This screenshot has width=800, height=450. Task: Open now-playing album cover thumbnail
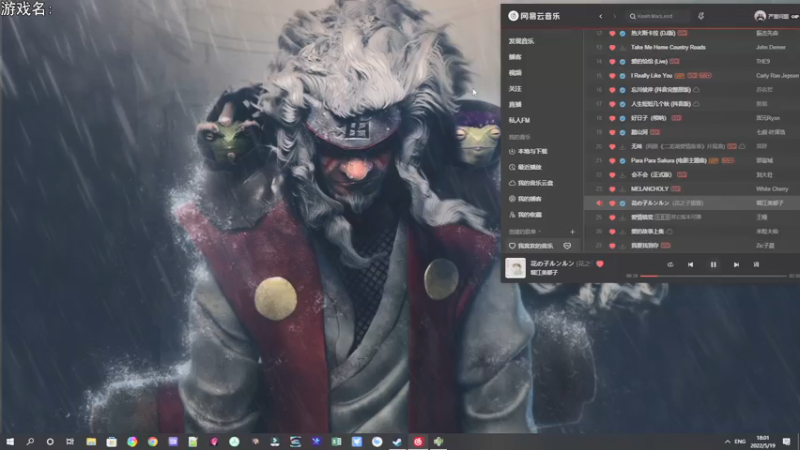(x=515, y=268)
